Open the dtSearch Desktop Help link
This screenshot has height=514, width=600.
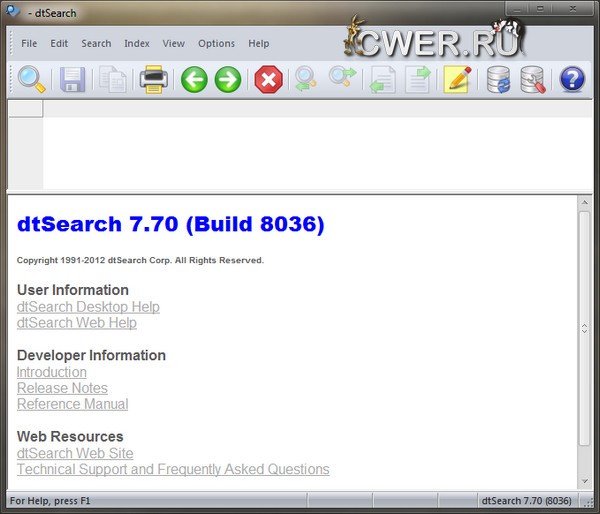[x=88, y=307]
